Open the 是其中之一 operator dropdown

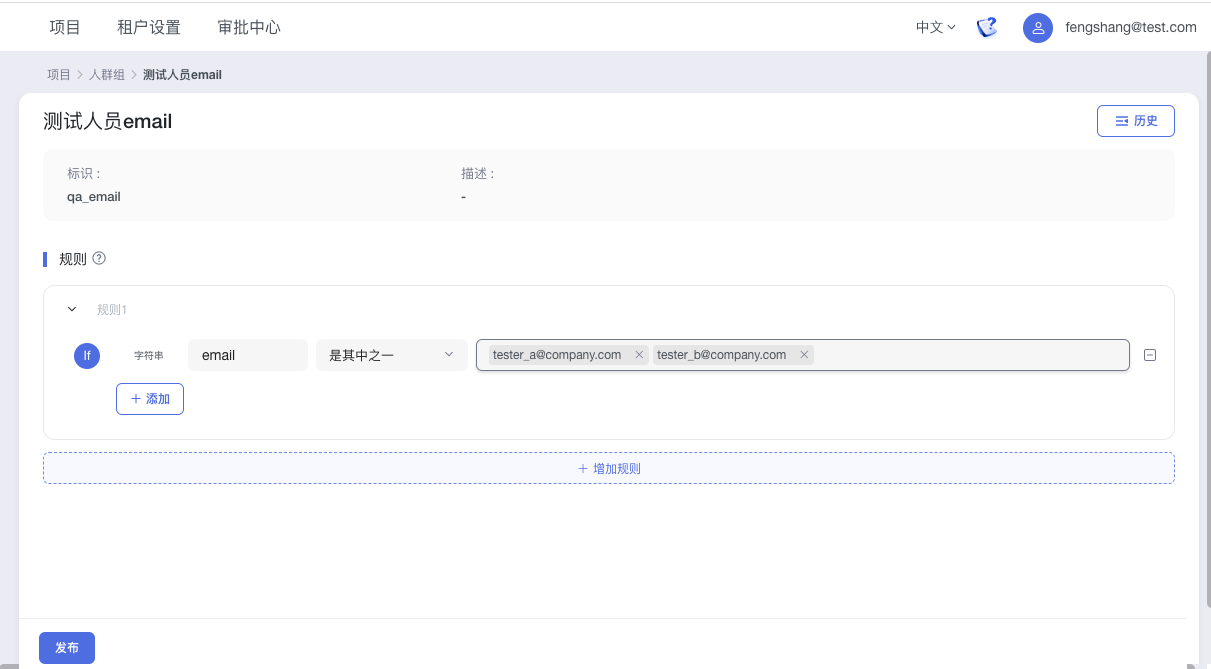[x=392, y=355]
